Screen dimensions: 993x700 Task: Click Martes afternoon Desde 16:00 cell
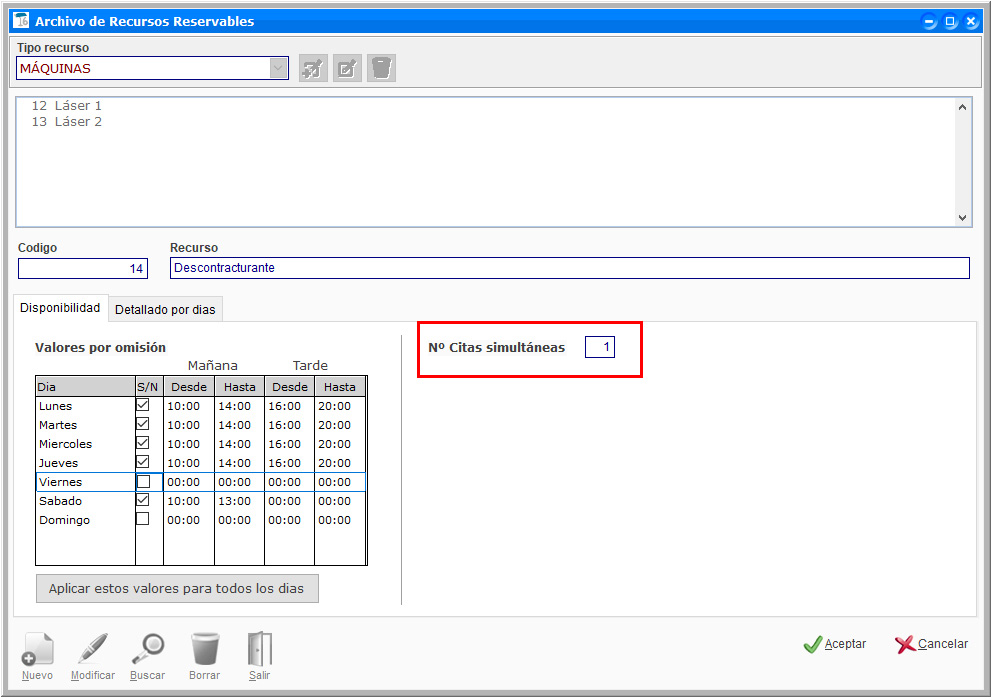coord(289,425)
